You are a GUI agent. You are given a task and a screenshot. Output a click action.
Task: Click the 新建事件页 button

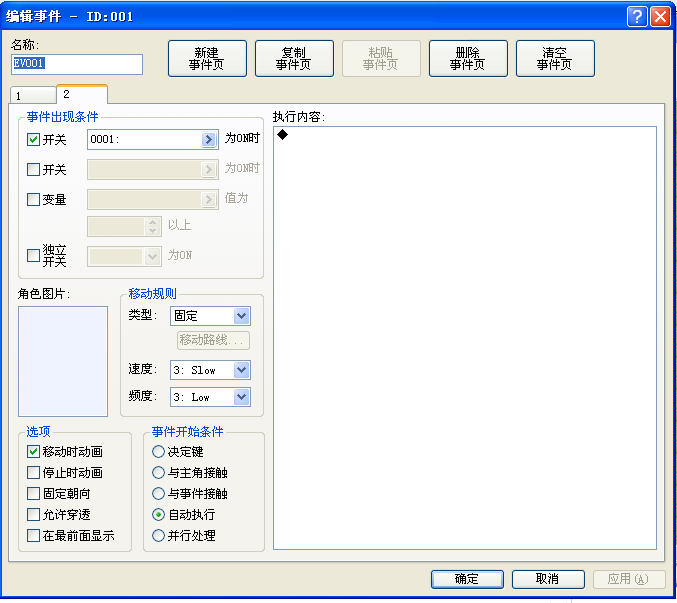tap(207, 59)
